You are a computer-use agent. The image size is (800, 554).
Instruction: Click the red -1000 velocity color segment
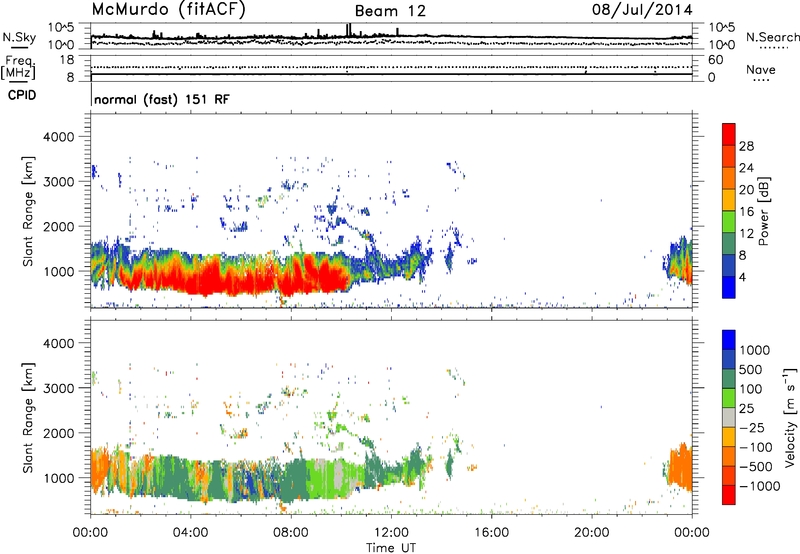pos(729,495)
